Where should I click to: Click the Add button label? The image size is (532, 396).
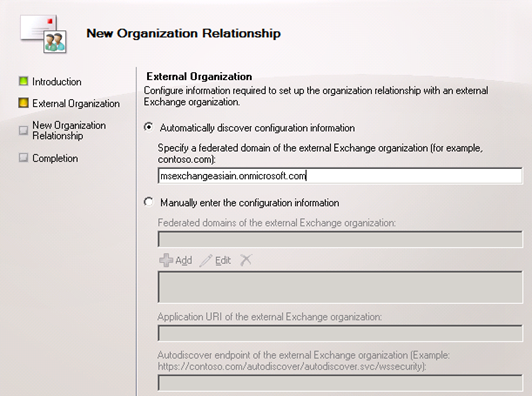(x=184, y=261)
